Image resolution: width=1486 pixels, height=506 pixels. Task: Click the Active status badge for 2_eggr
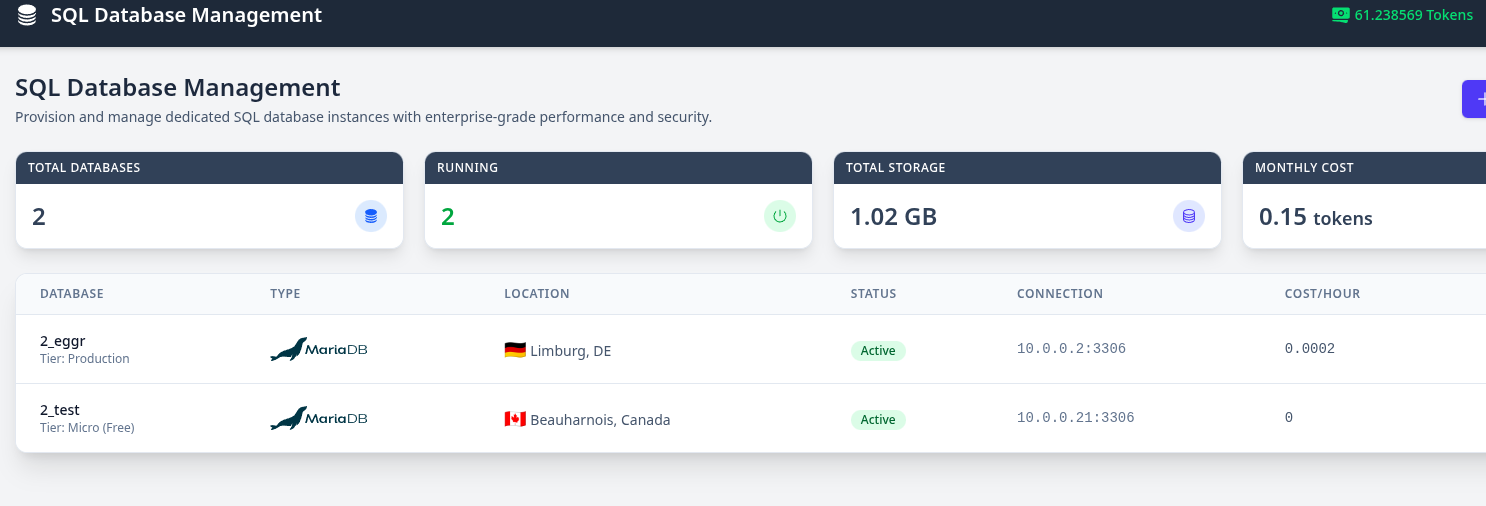coord(878,351)
